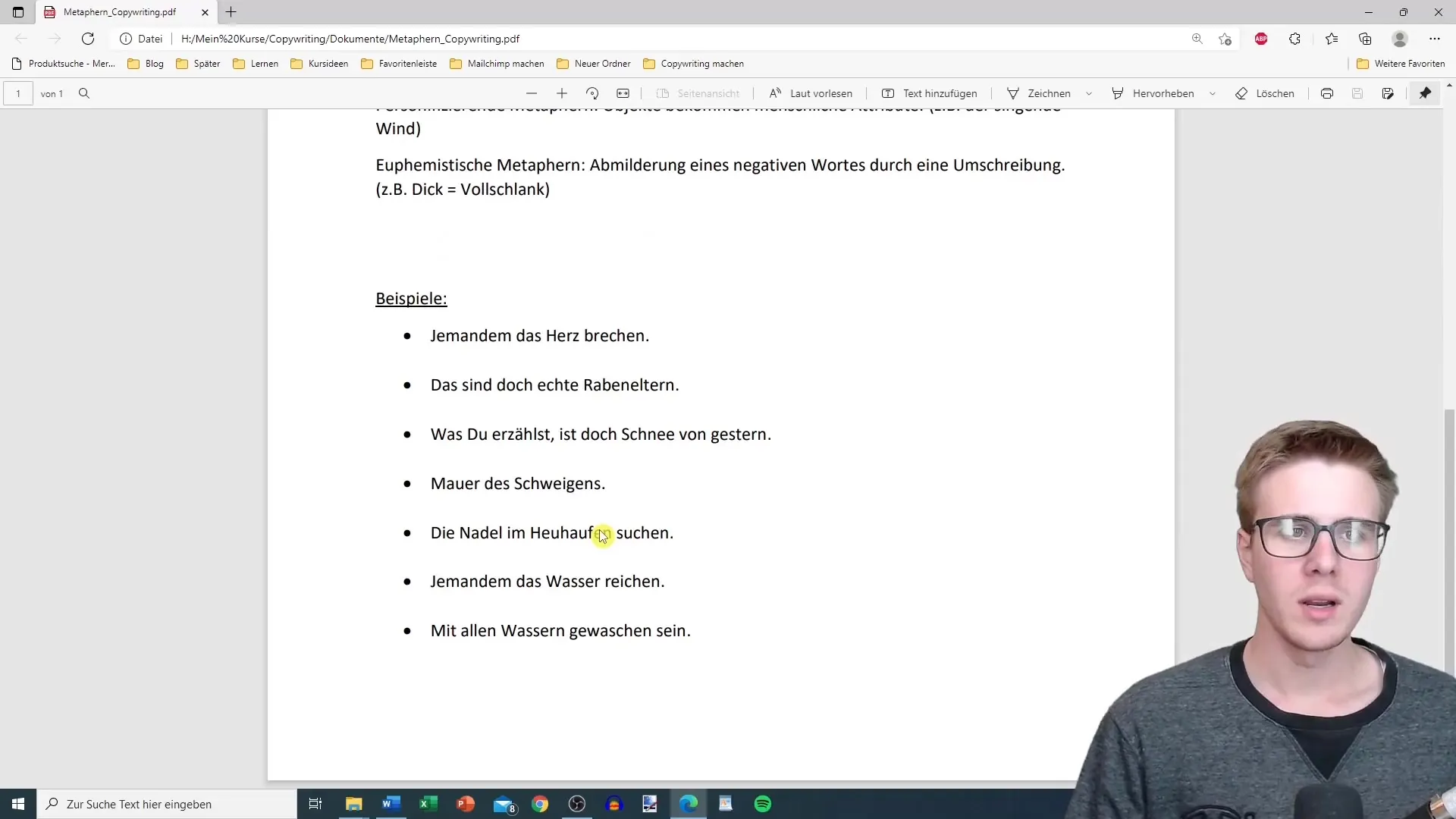Image resolution: width=1456 pixels, height=819 pixels.
Task: Open the browser Settings and more menu
Action: (x=1434, y=39)
